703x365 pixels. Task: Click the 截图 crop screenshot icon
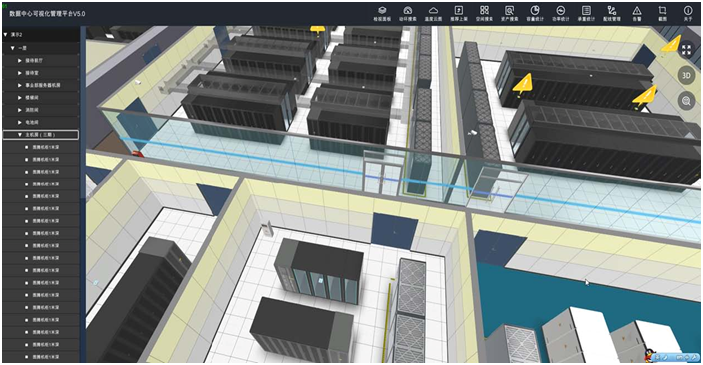662,11
